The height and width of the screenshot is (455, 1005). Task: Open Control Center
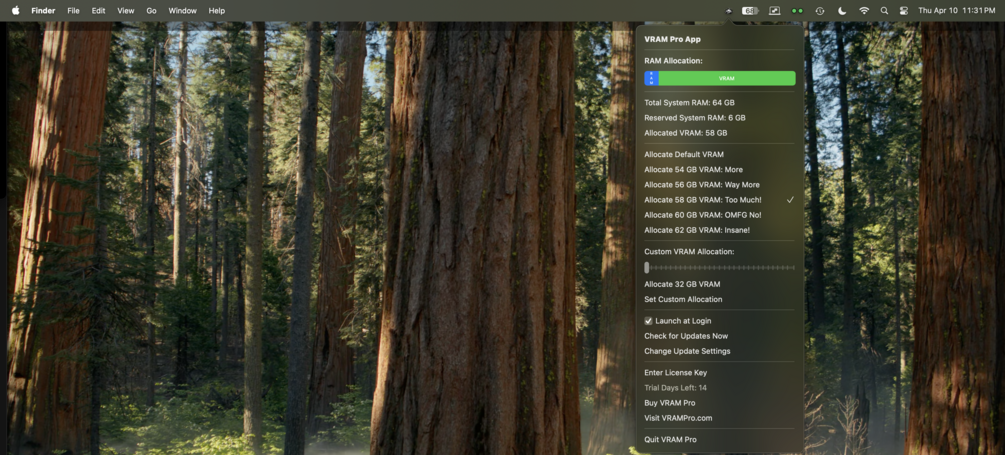point(904,11)
